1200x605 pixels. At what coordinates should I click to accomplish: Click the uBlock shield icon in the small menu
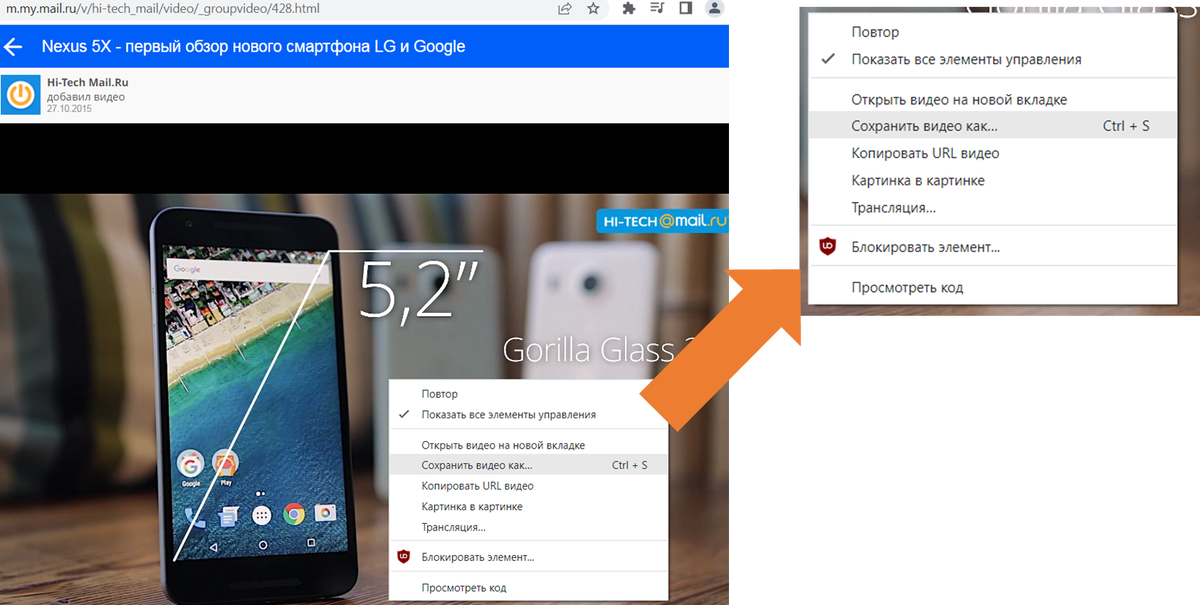[x=404, y=557]
